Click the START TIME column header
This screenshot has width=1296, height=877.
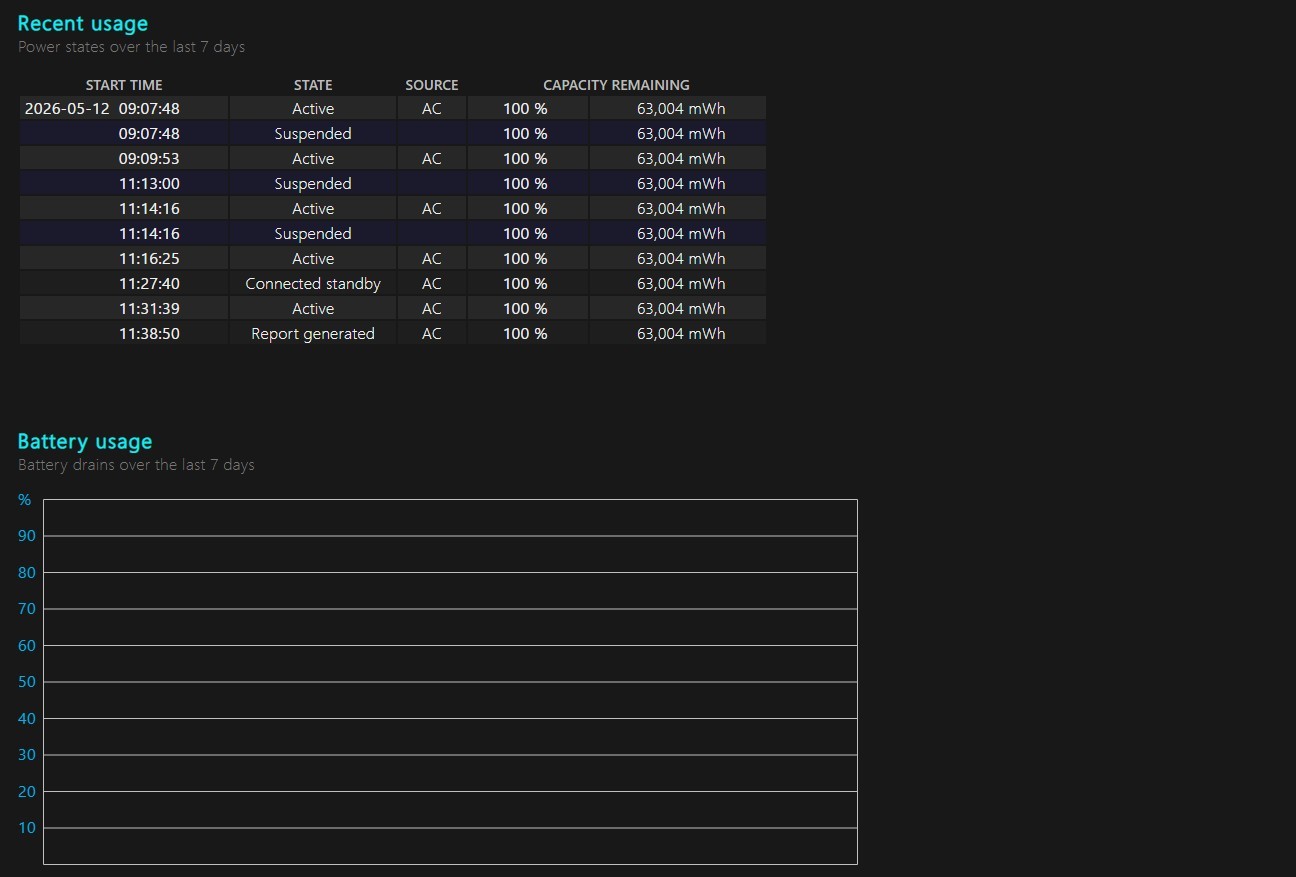pos(124,85)
